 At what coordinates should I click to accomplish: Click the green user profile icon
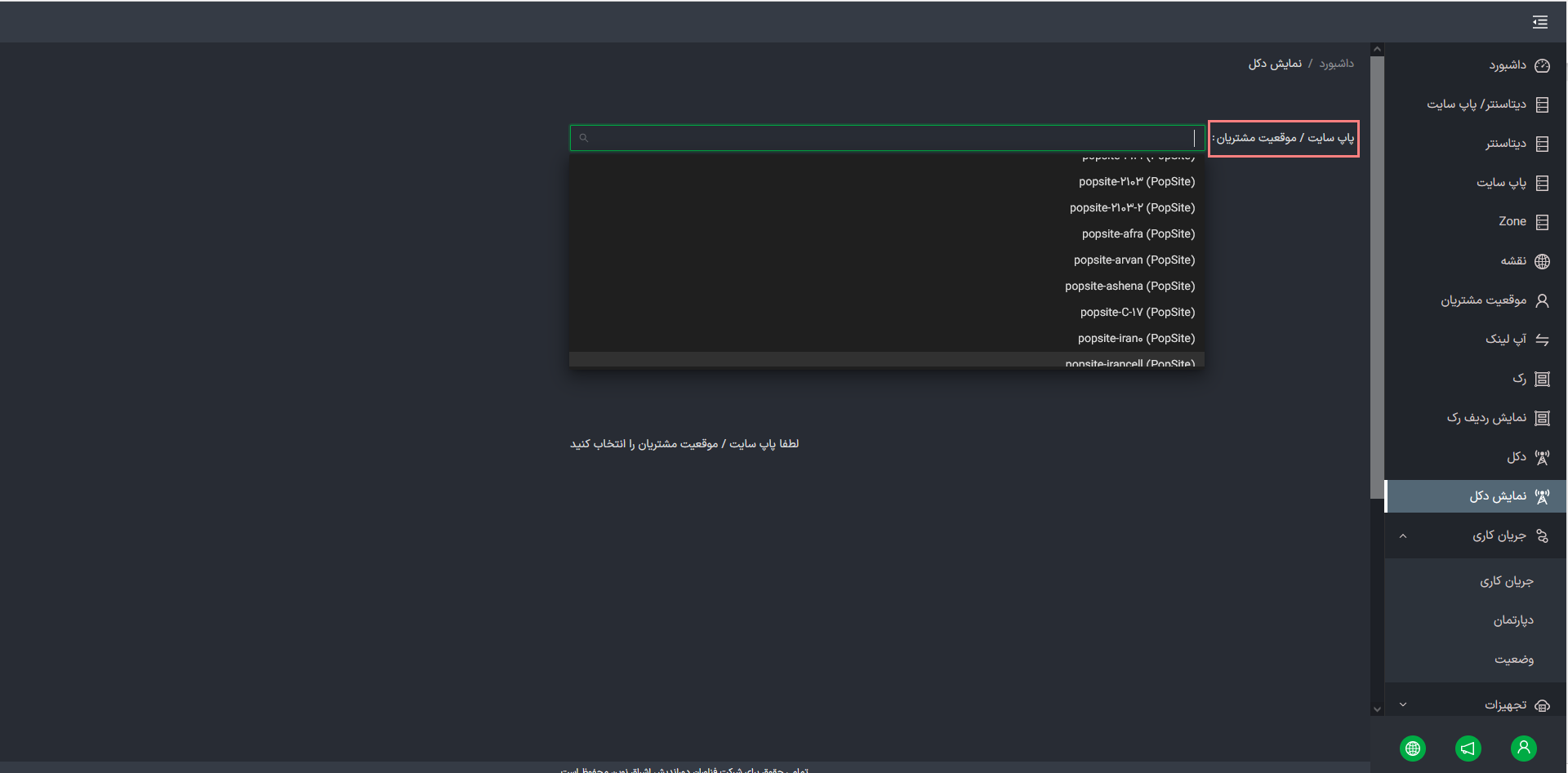pyautogui.click(x=1523, y=748)
